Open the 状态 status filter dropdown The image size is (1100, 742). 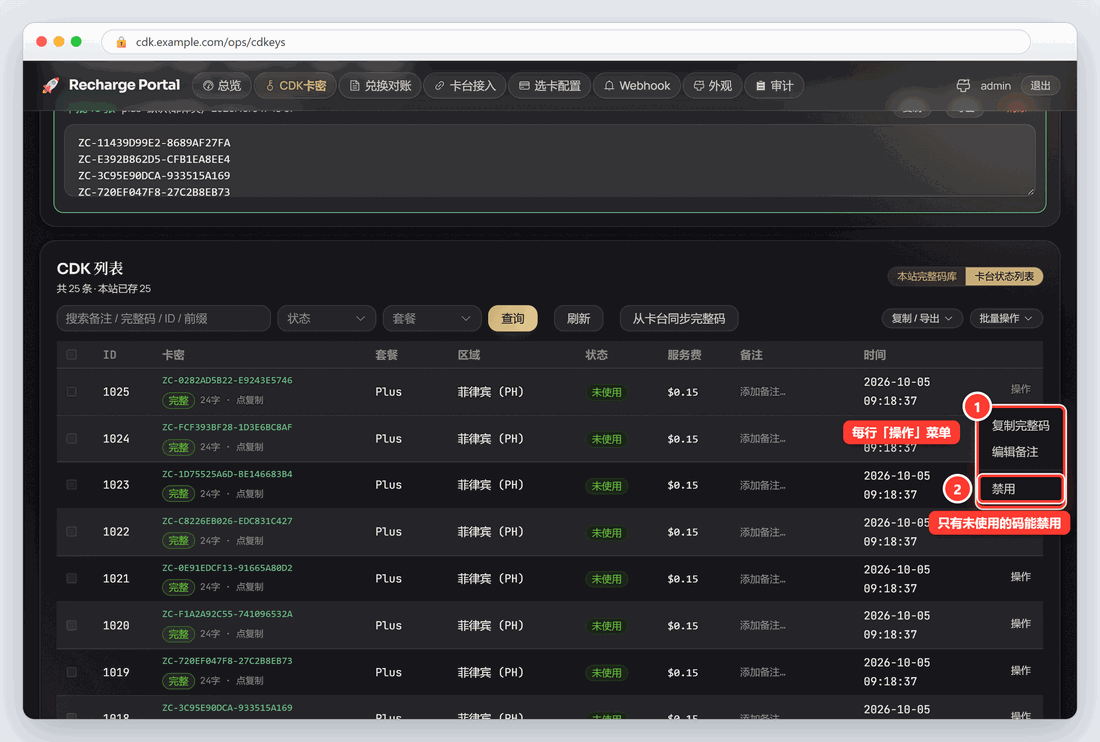point(326,318)
